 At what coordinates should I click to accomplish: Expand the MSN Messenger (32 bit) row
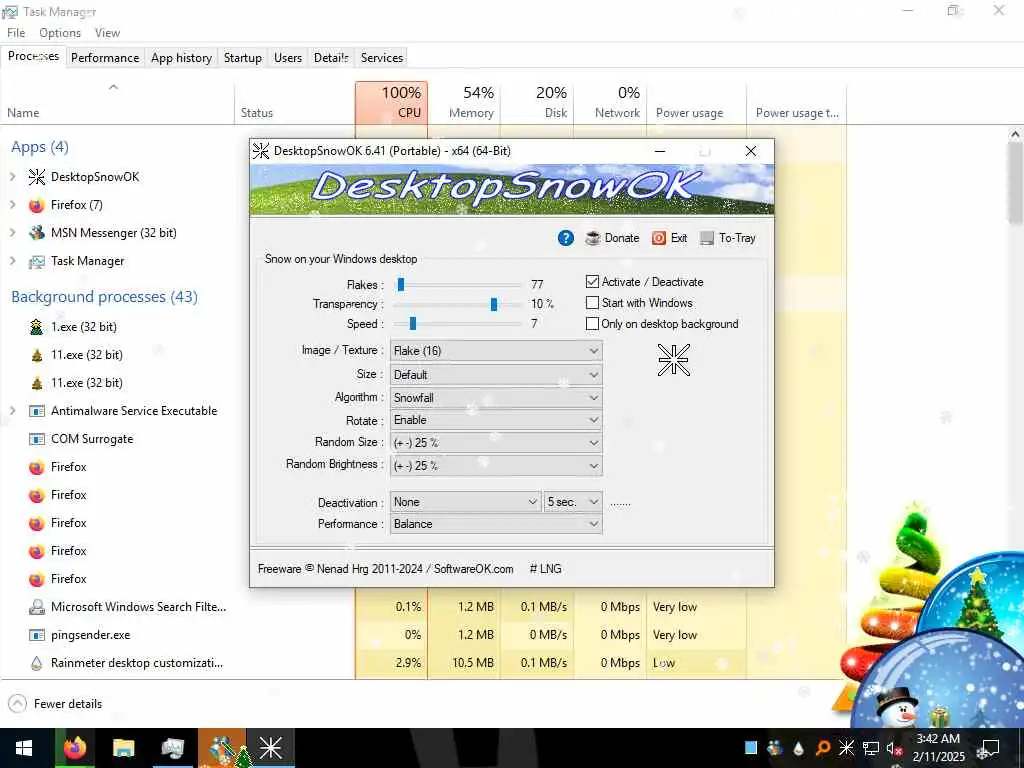[12, 233]
